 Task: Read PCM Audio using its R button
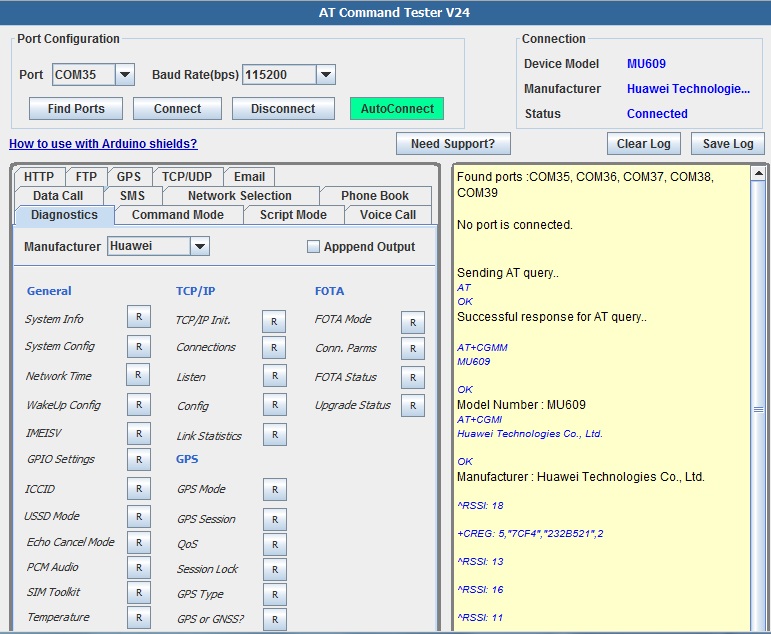tap(139, 568)
